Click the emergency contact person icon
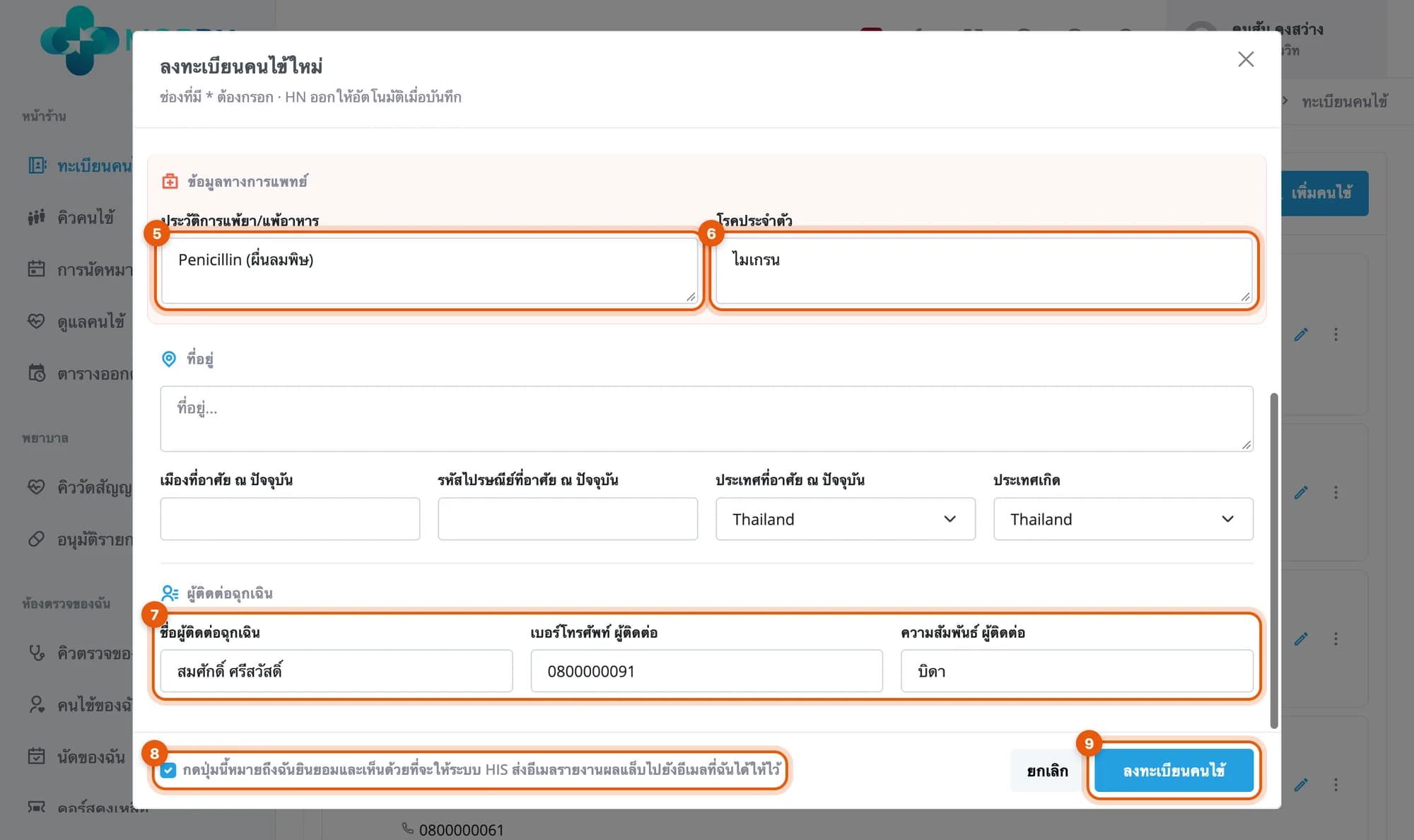Screen dimensions: 1414x840 170,593
